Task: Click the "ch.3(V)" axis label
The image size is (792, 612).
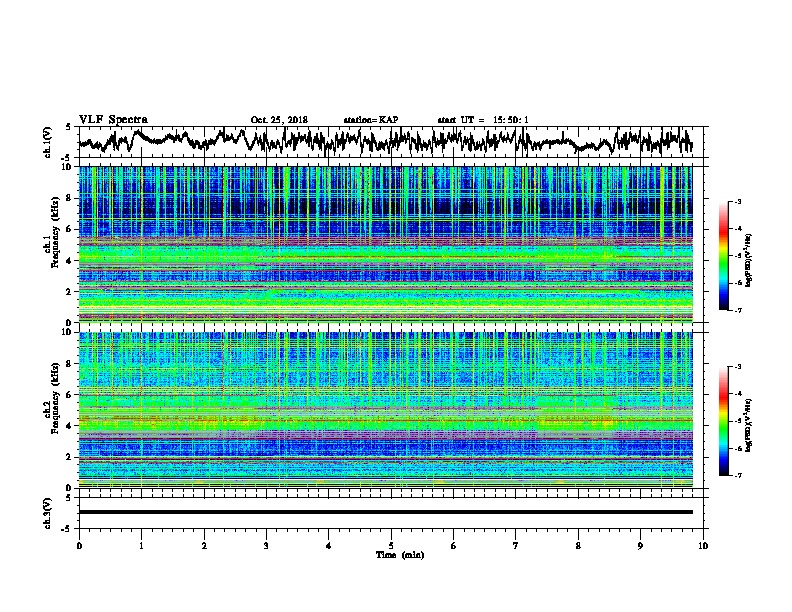Action: (x=48, y=513)
